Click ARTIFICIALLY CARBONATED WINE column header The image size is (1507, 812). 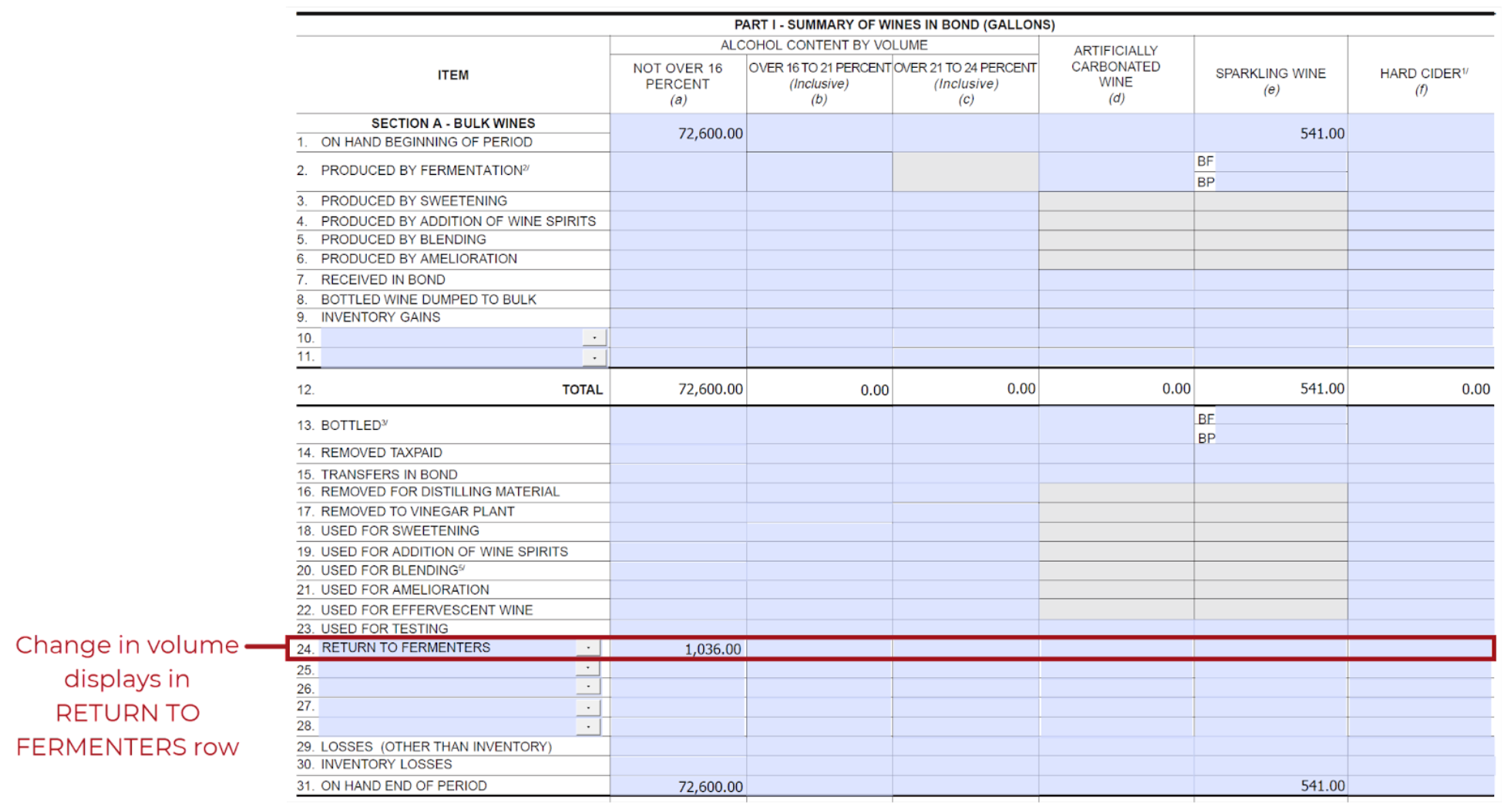click(1115, 74)
